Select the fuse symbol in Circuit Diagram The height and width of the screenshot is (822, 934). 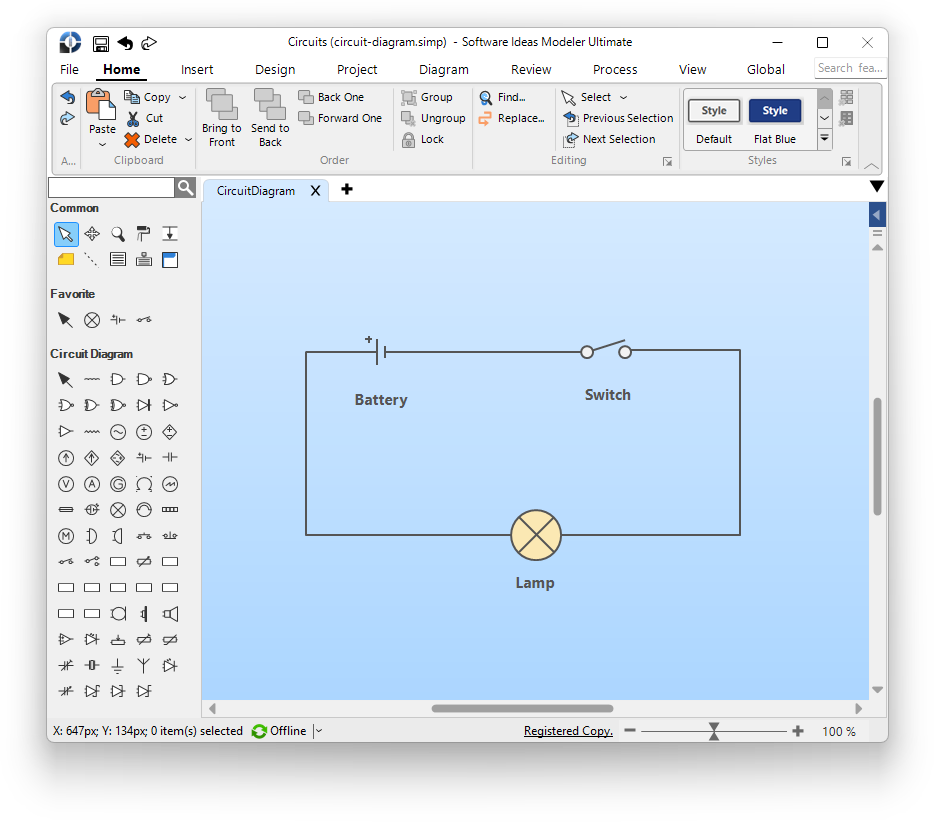point(66,510)
